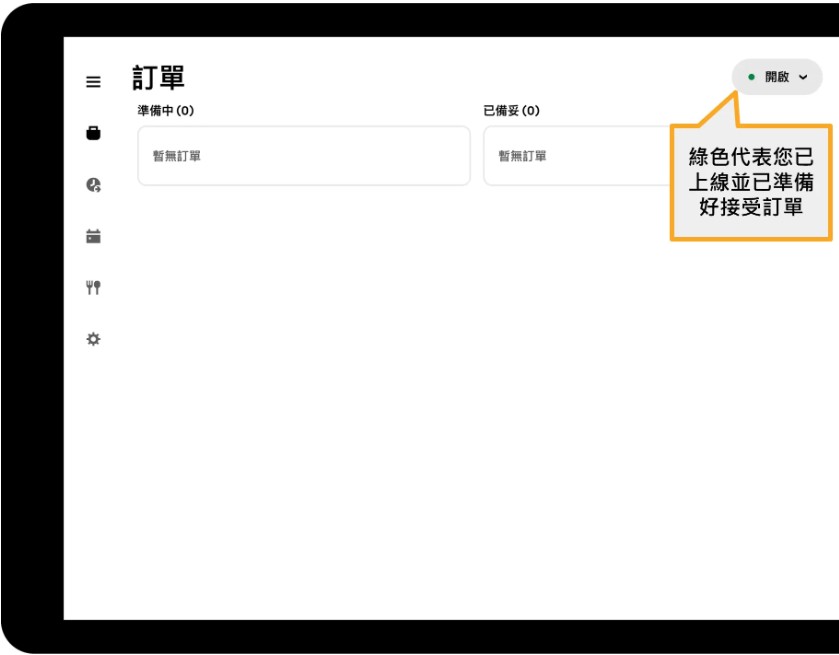Click the 好接受訂單 line in the callout
Viewport: 839px width, 655px height.
pyautogui.click(x=750, y=208)
